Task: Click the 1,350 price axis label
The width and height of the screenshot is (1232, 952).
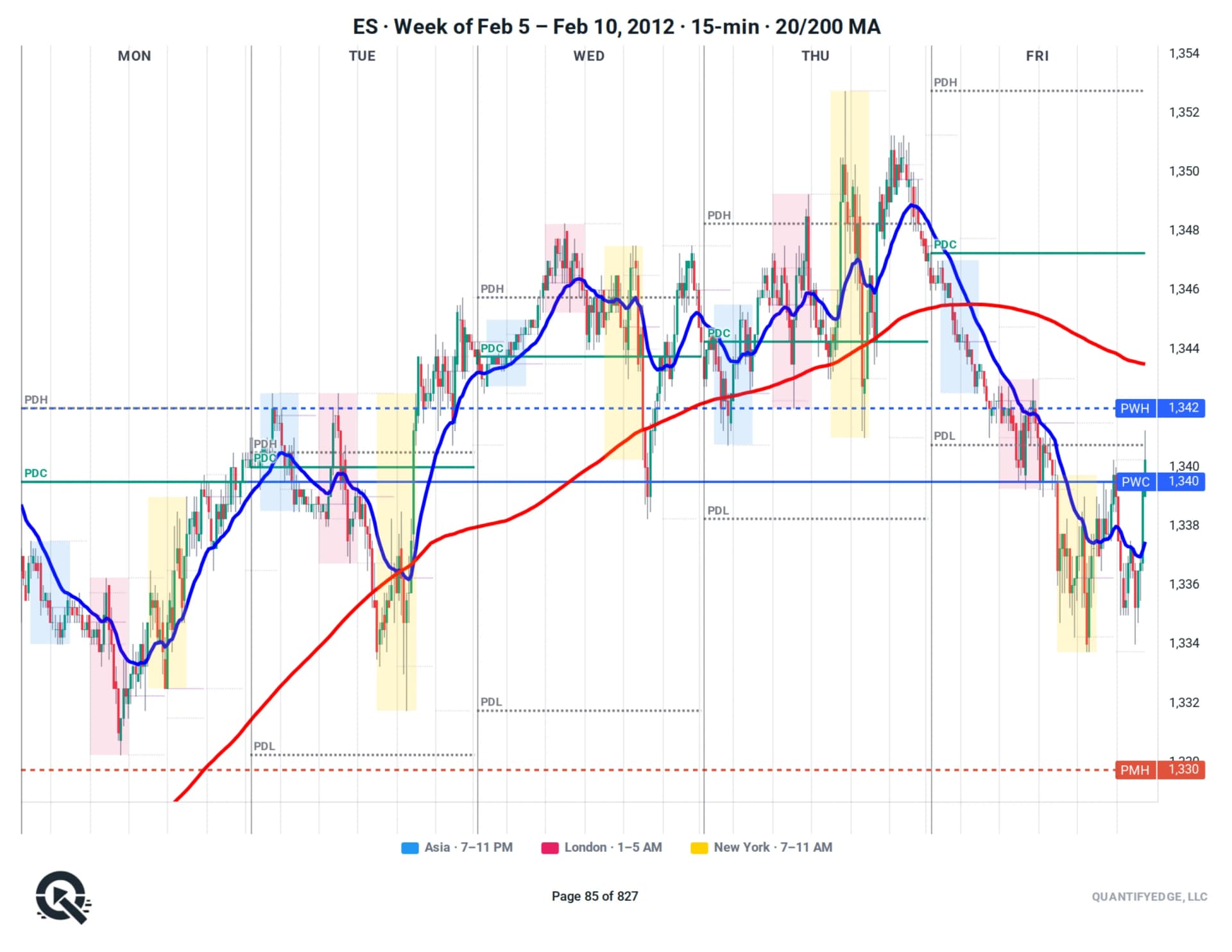Action: pyautogui.click(x=1184, y=172)
